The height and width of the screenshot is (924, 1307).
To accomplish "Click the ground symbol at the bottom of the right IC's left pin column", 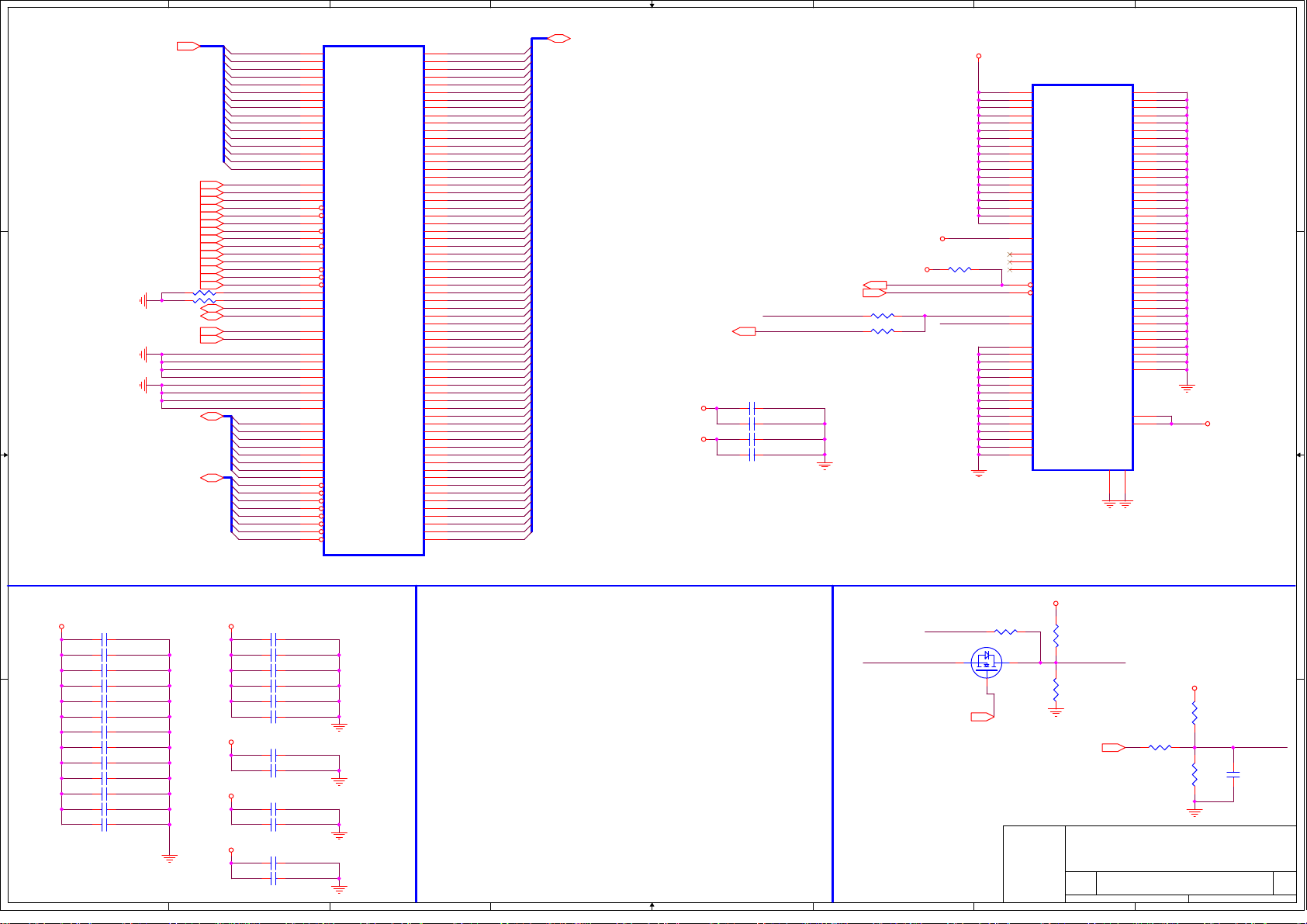I will click(979, 472).
